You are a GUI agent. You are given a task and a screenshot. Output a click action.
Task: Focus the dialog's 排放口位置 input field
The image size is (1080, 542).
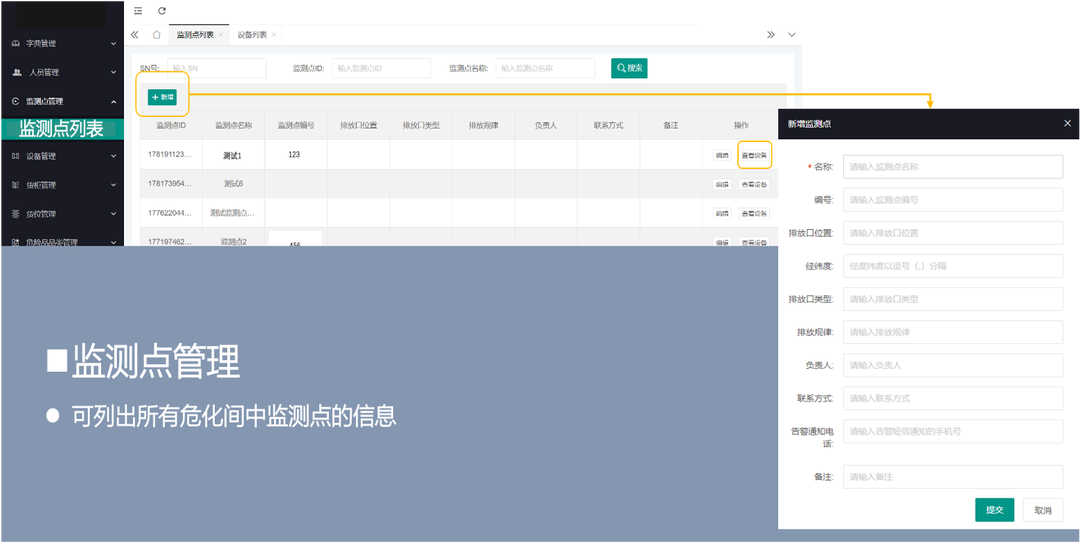953,233
